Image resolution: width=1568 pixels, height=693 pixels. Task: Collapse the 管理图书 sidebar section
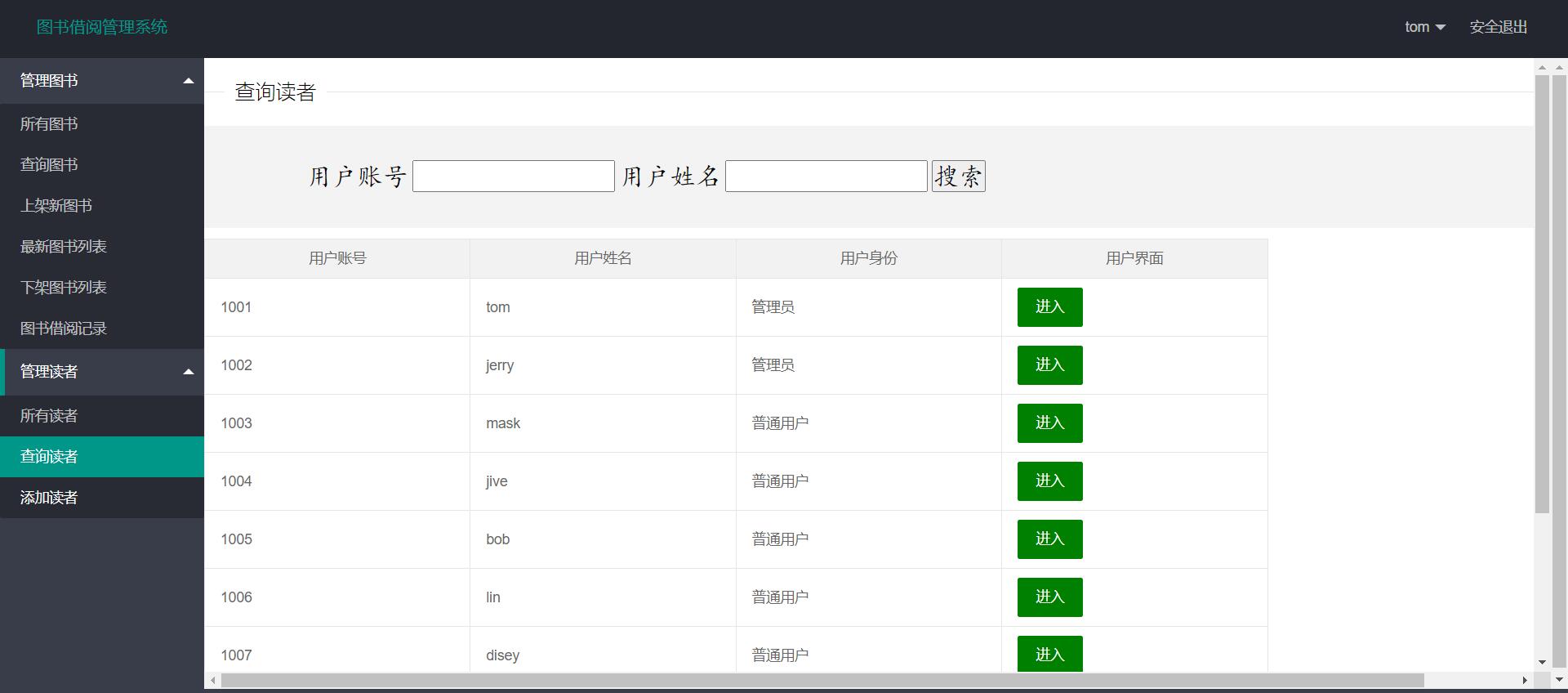coord(101,81)
